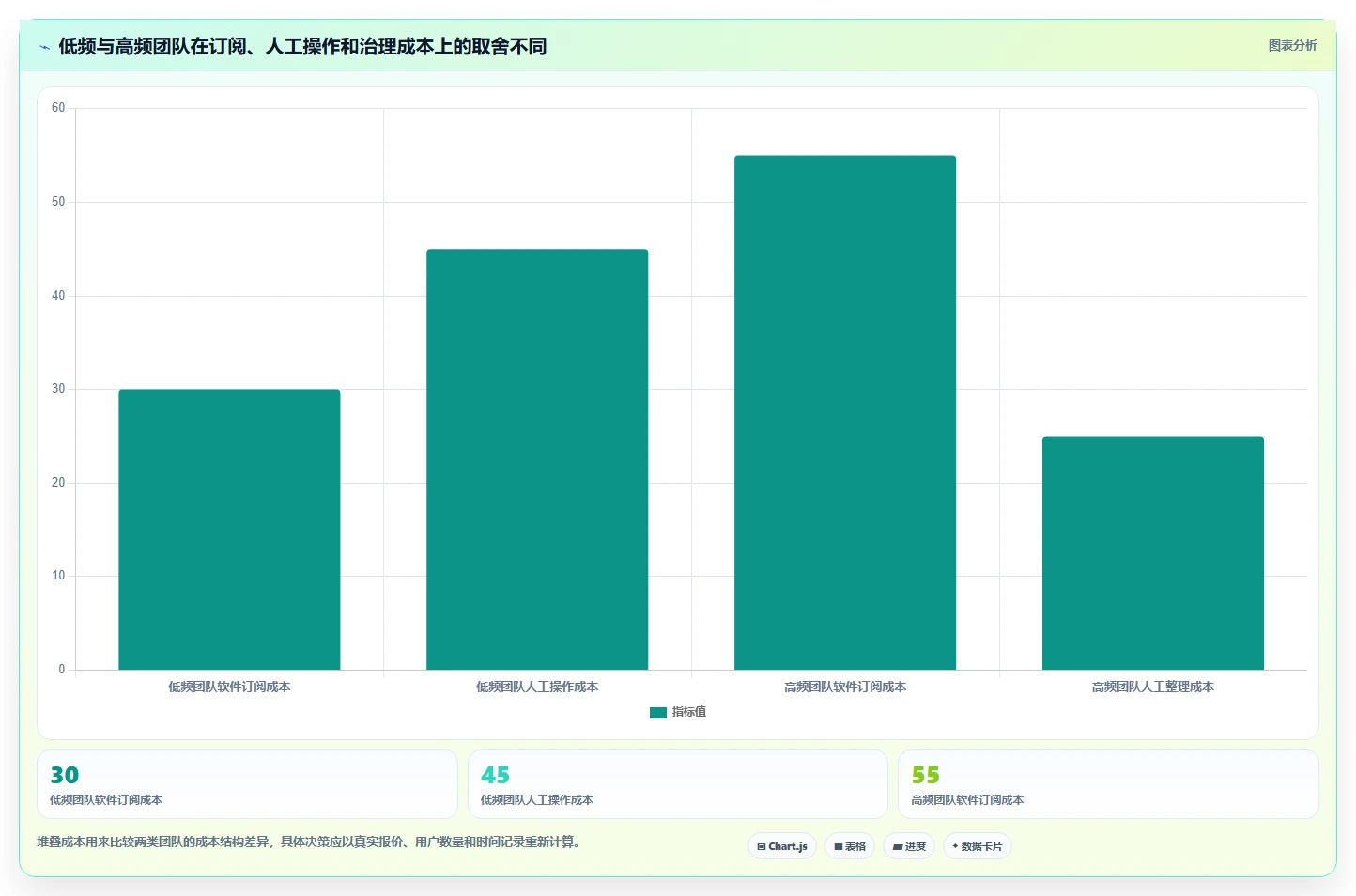Toggle the 指标值 legend label
1356x896 pixels.
689,712
